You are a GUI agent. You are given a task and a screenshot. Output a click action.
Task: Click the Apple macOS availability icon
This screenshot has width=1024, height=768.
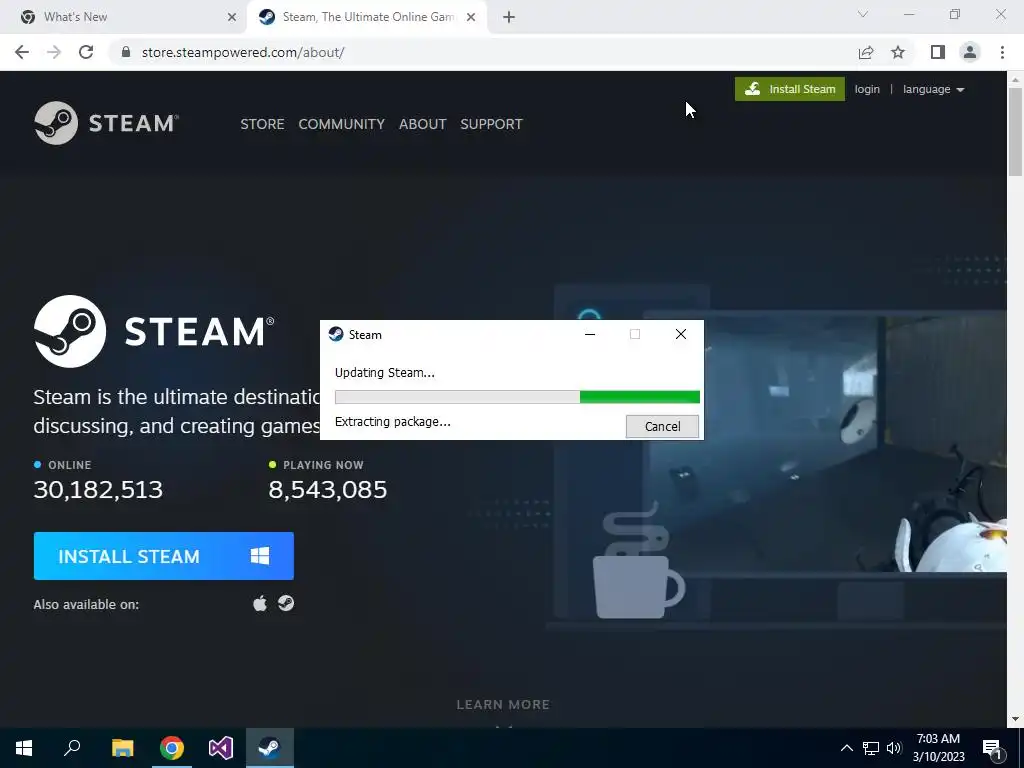tap(260, 603)
